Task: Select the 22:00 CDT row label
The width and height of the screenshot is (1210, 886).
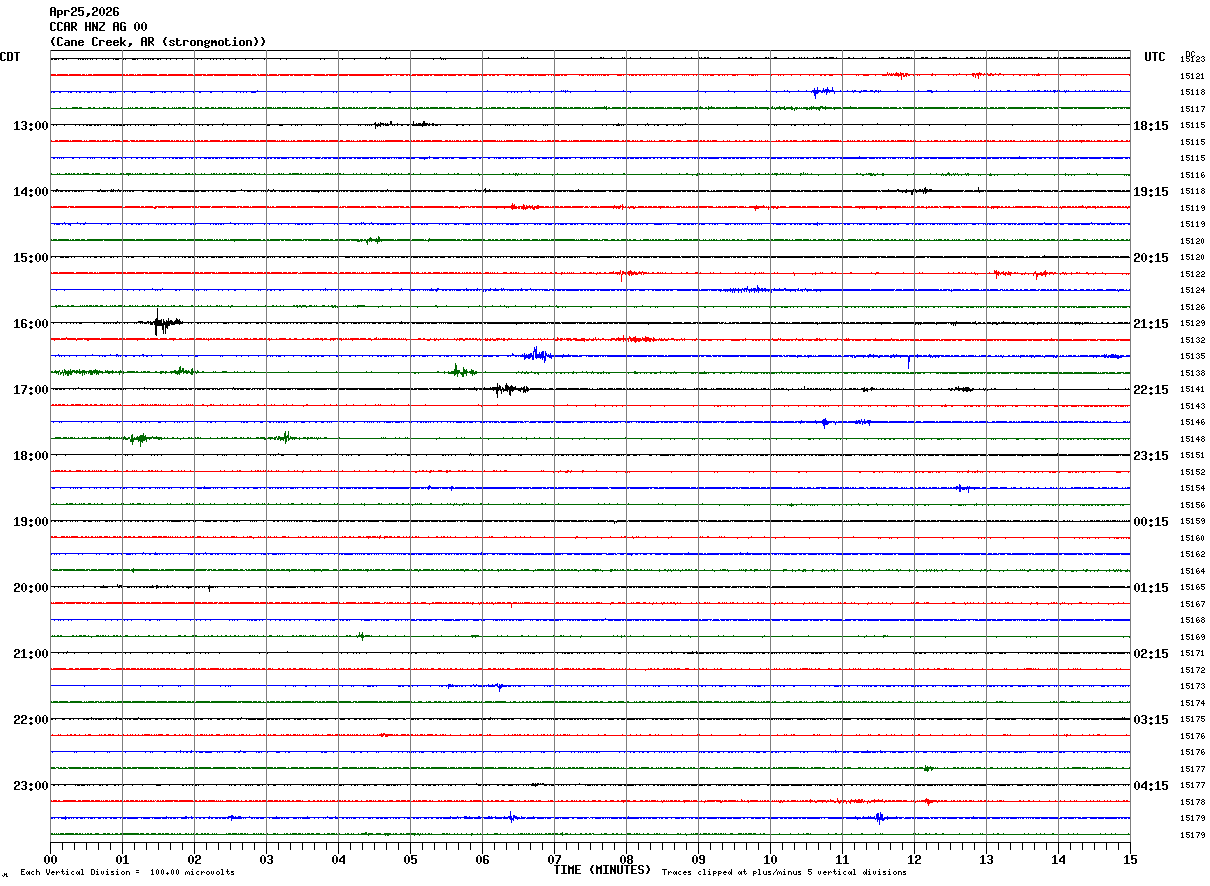Action: [30, 720]
